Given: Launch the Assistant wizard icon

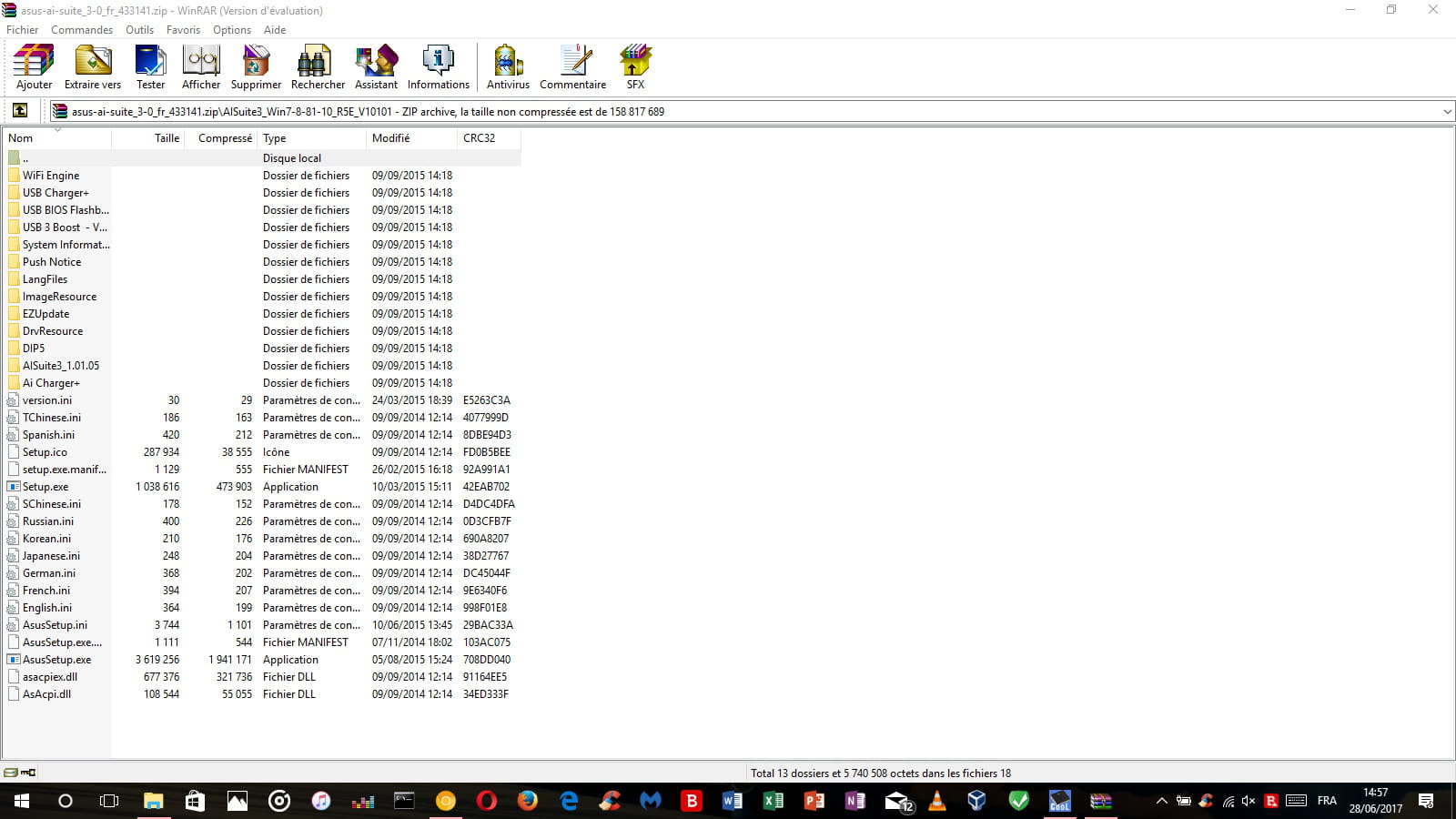Looking at the screenshot, I should (376, 67).
